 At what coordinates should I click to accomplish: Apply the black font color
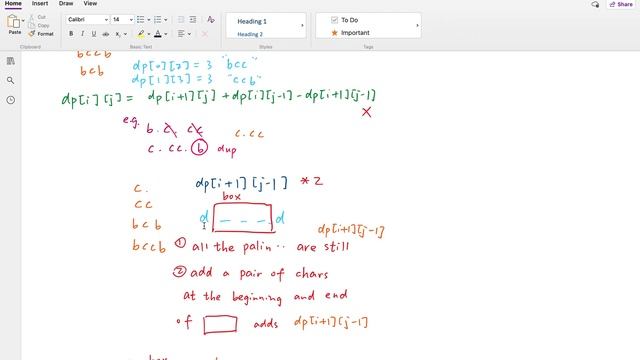158,34
